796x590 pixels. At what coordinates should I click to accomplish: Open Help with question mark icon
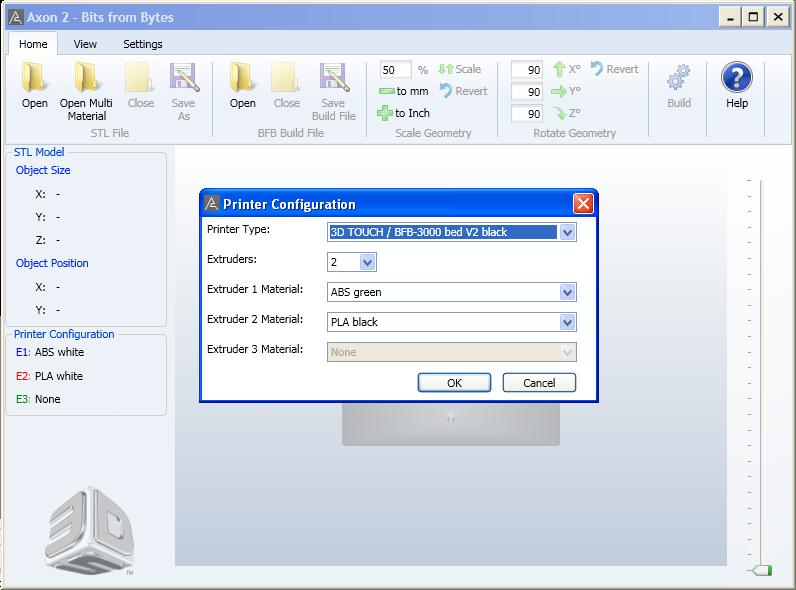click(x=737, y=78)
